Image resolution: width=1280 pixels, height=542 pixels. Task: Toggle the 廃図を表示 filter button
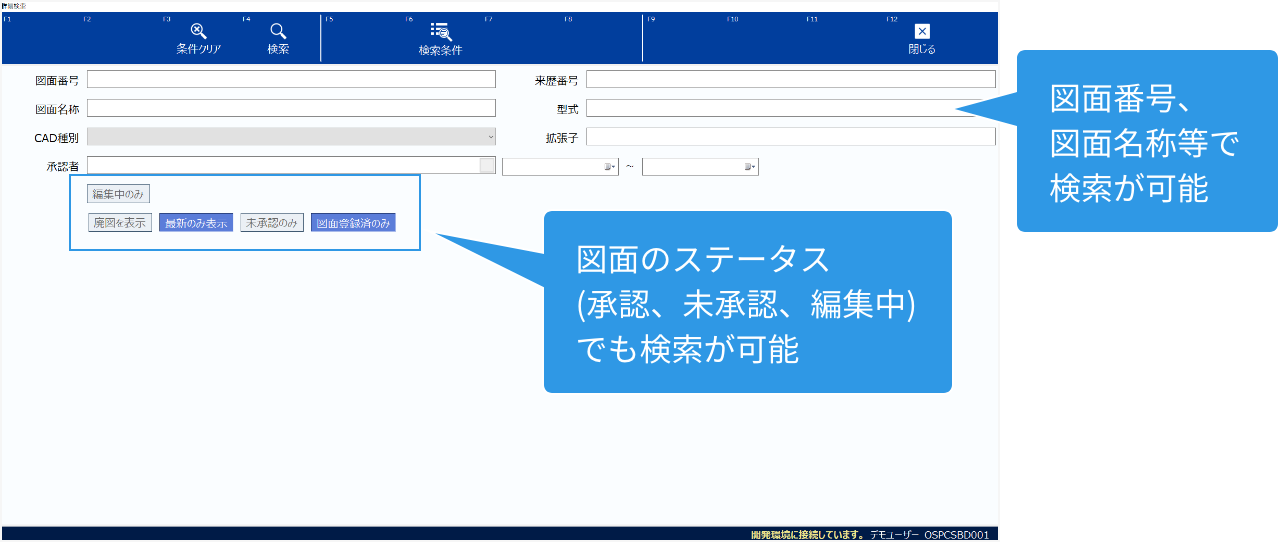click(119, 223)
